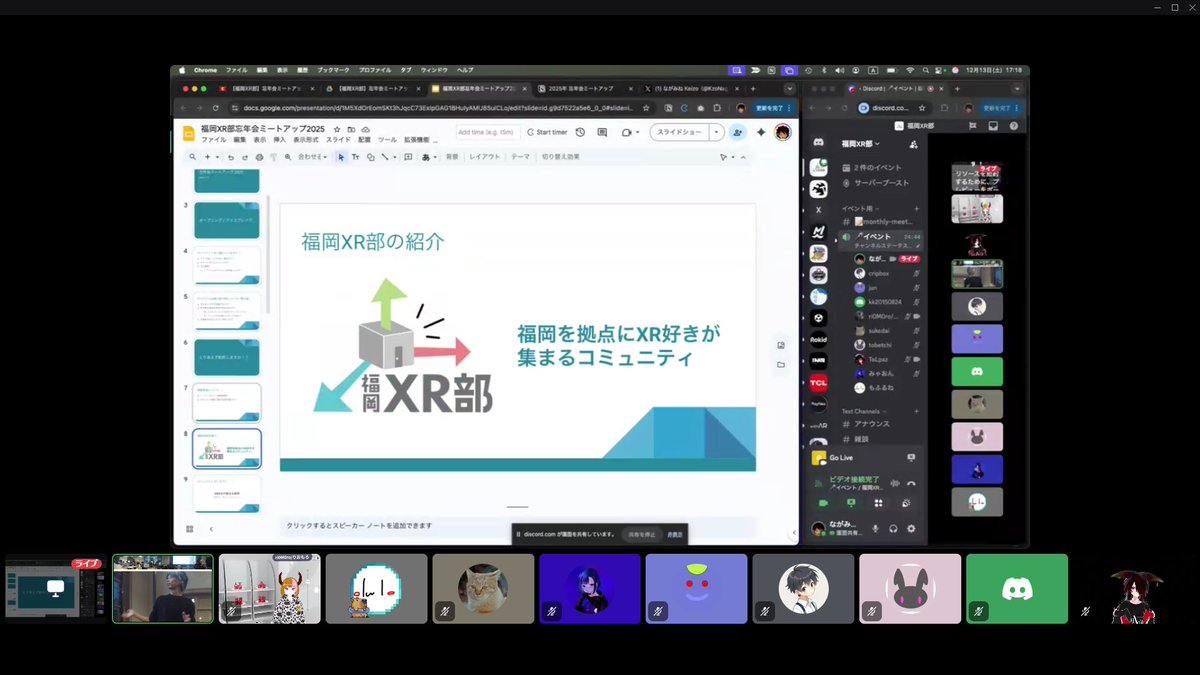Image resolution: width=1200 pixels, height=675 pixels.
Task: Open Discord user settings gear
Action: (x=911, y=529)
